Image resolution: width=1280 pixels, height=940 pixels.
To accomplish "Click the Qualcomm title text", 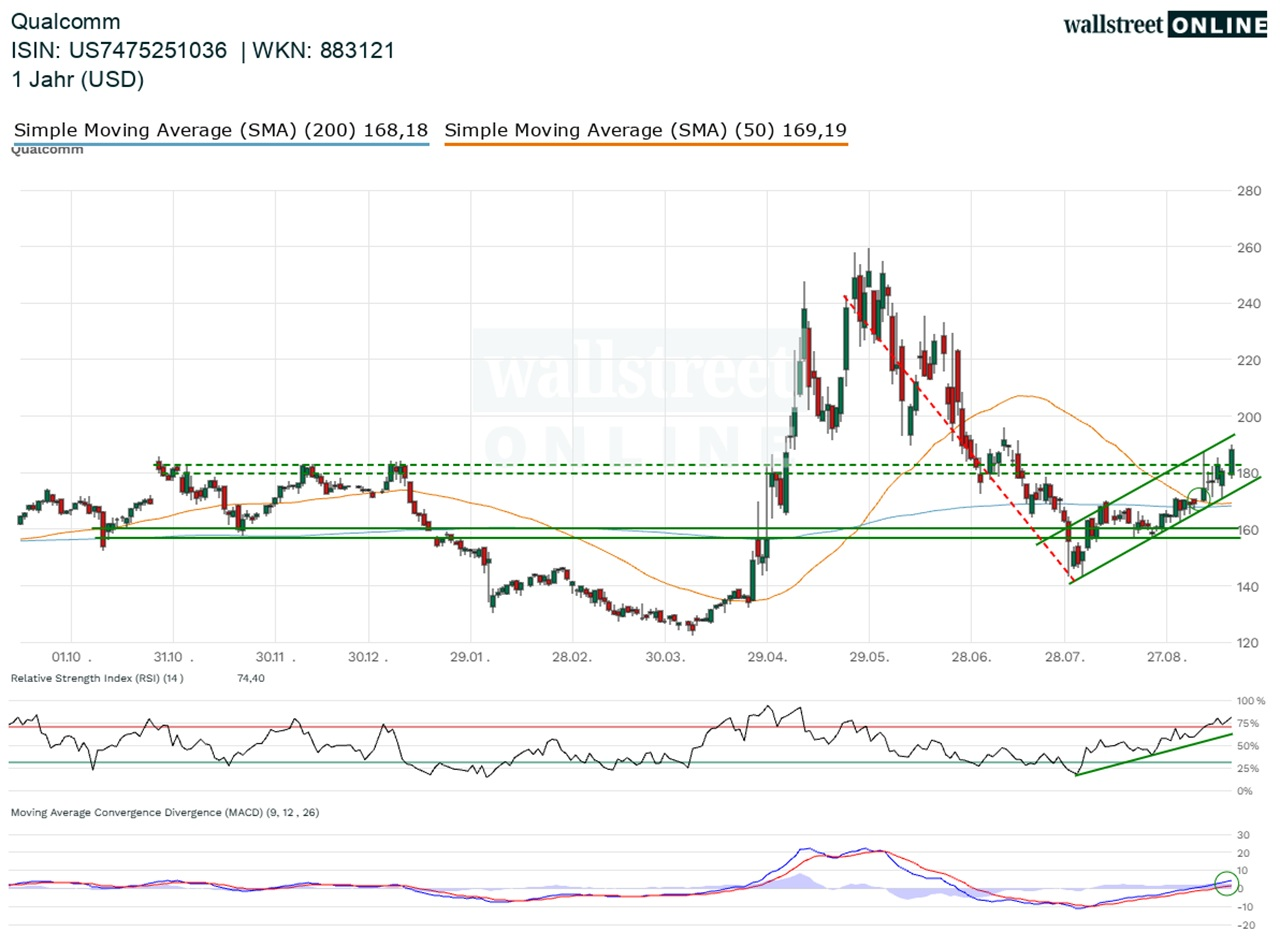I will point(66,21).
